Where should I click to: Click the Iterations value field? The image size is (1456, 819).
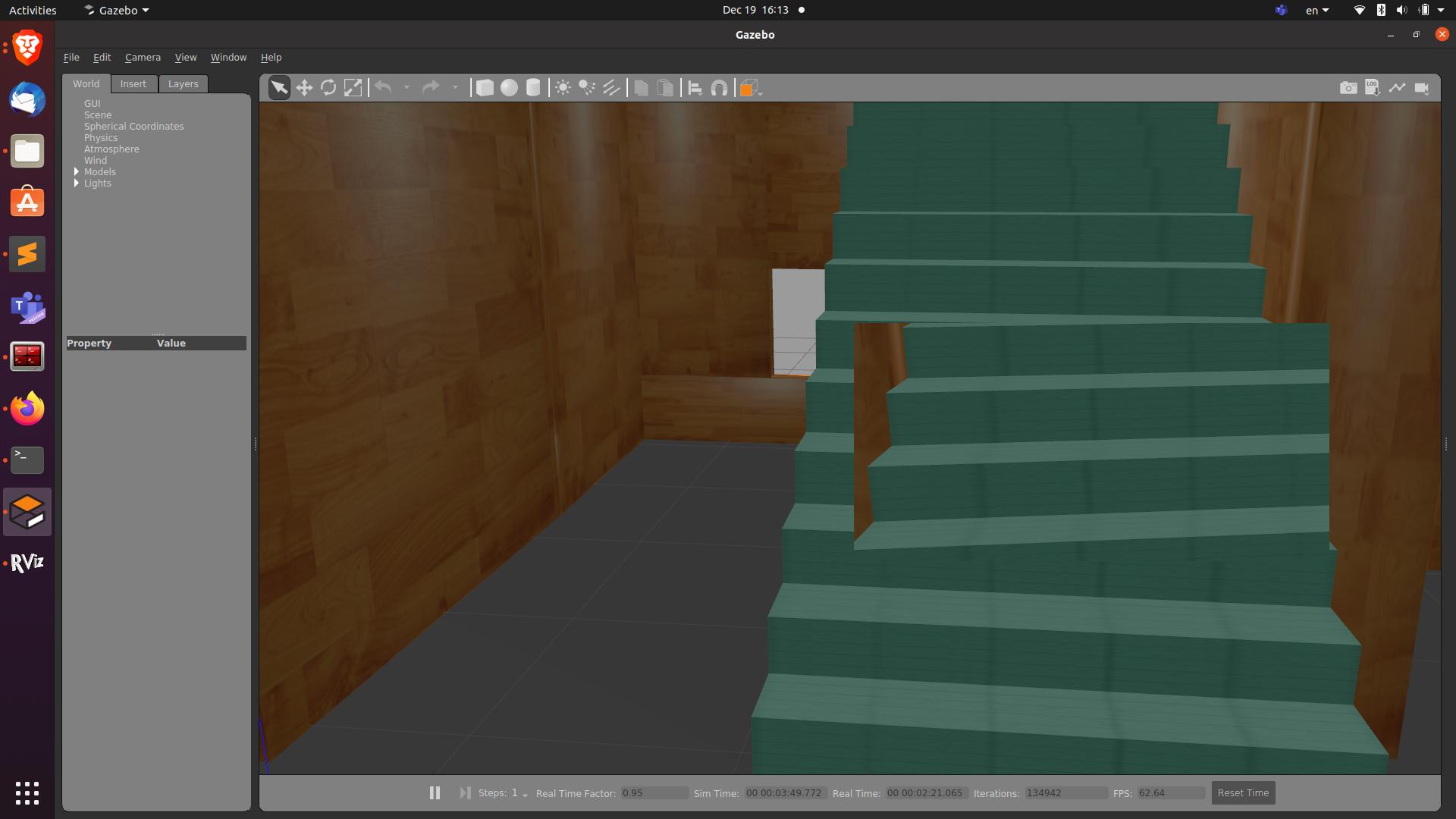tap(1065, 793)
